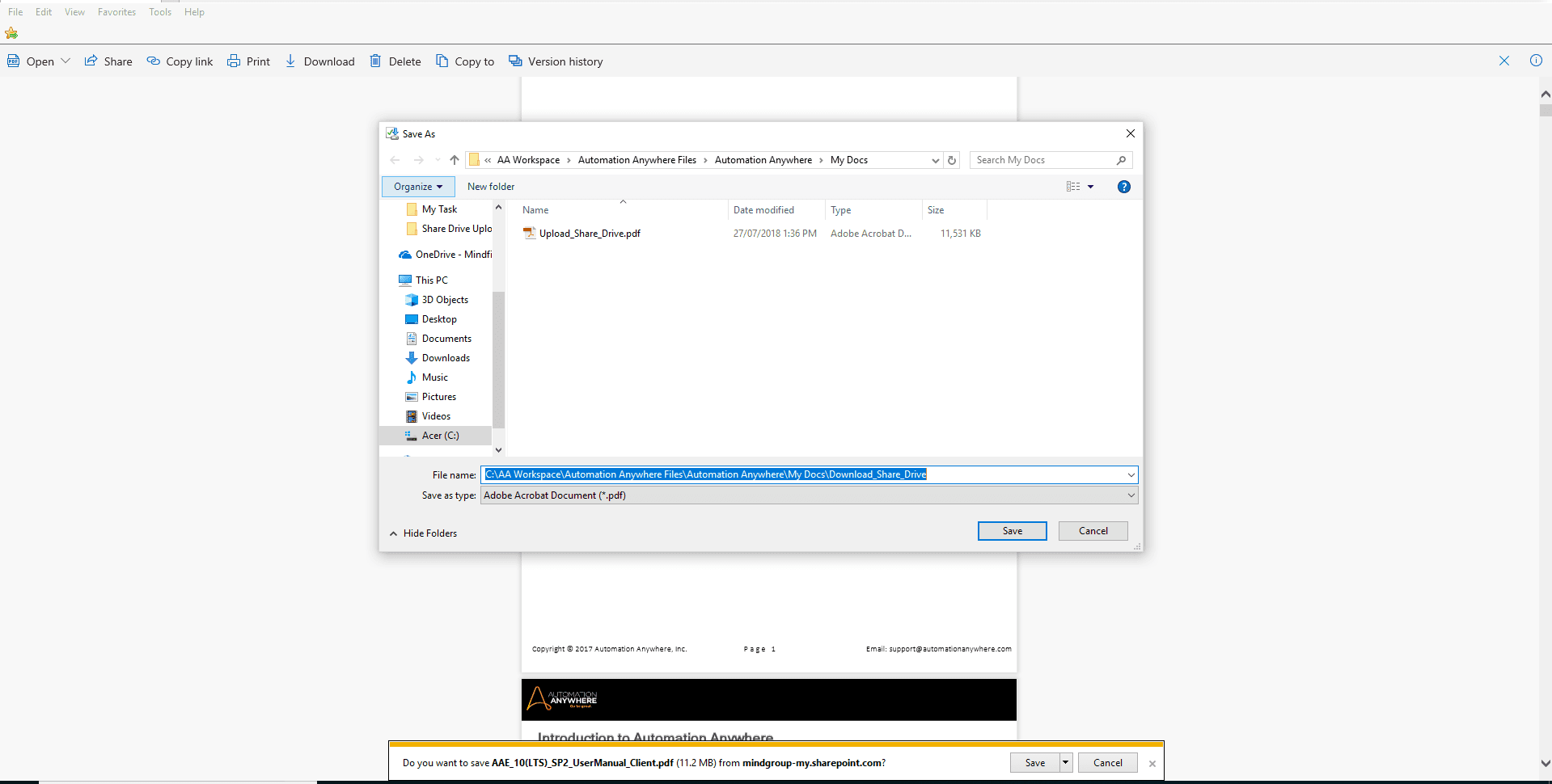Expand the File name dropdown
Screen dimensions: 1552x784
[x=1131, y=475]
